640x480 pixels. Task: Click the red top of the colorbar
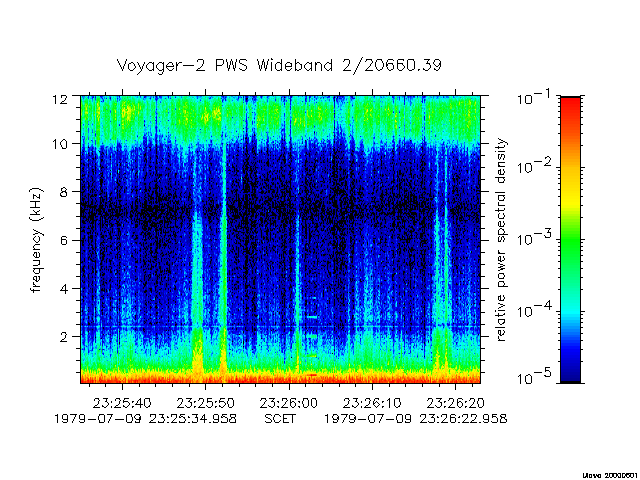pos(570,104)
